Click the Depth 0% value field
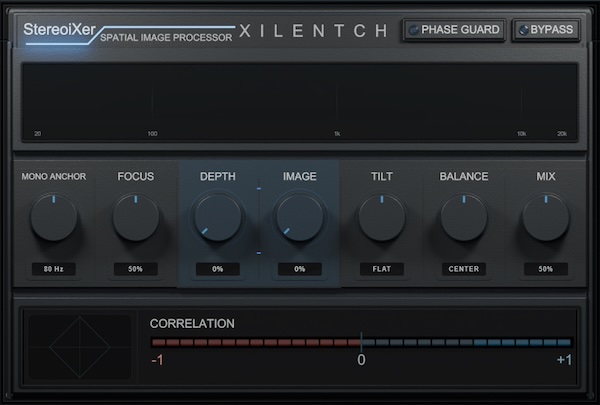Screen dimensions: 600x405 coord(218,269)
